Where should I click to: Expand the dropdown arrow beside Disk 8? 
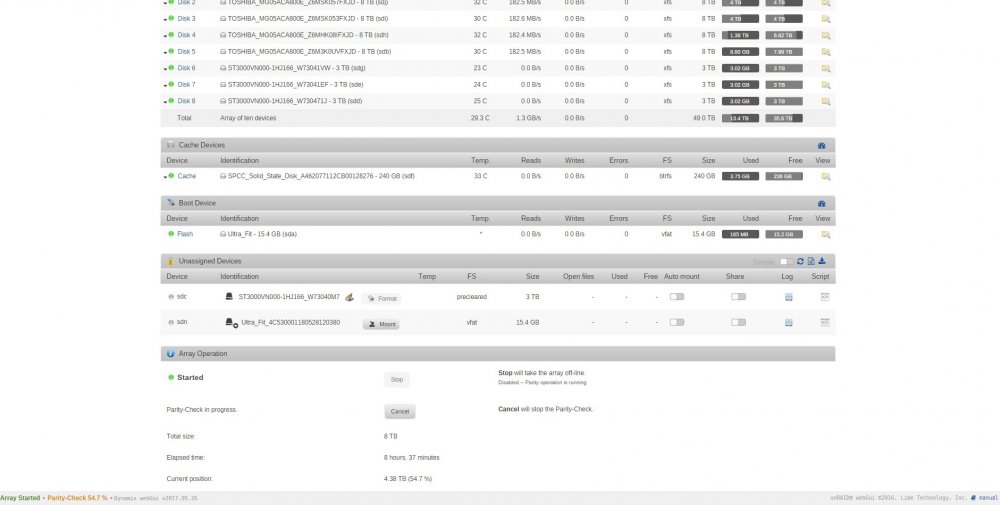point(165,102)
